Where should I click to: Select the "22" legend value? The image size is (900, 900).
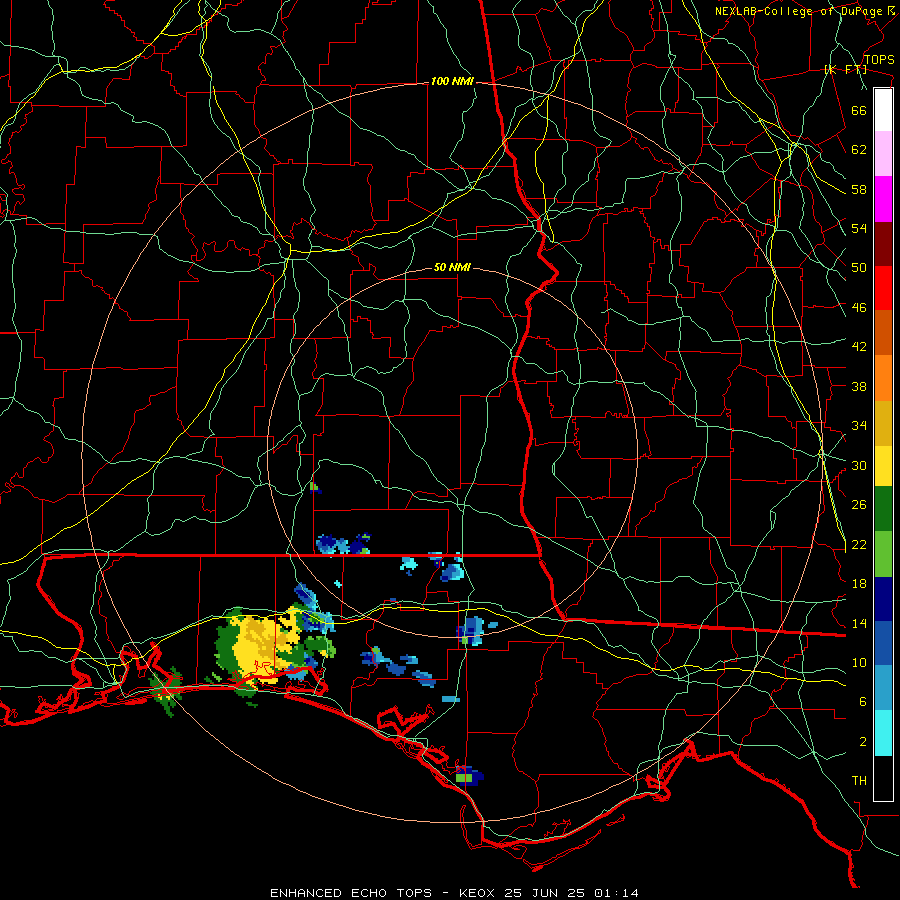(x=859, y=544)
